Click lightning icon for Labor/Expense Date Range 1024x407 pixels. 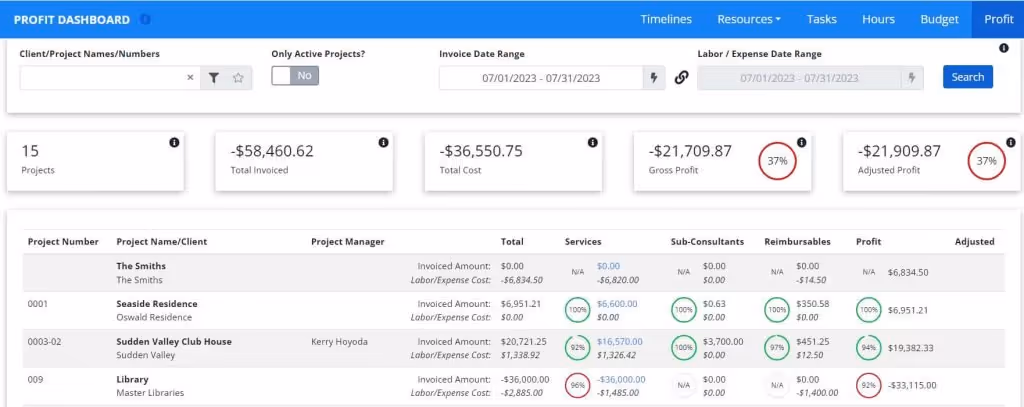(x=912, y=78)
